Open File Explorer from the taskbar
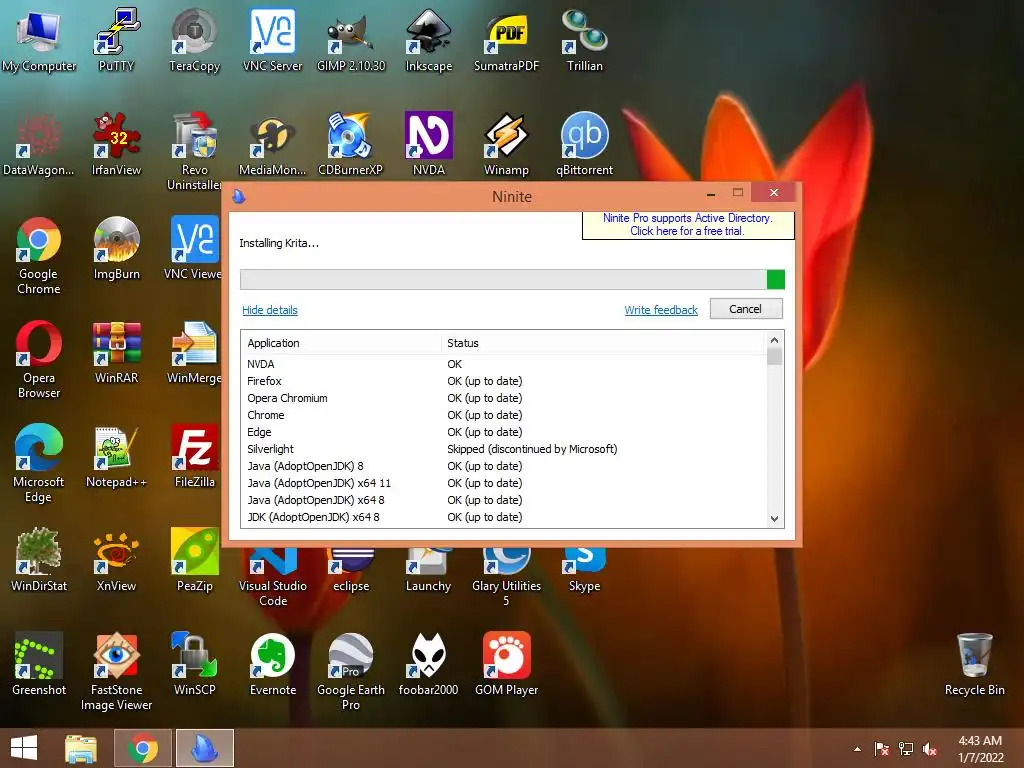The height and width of the screenshot is (768, 1024). (x=81, y=748)
